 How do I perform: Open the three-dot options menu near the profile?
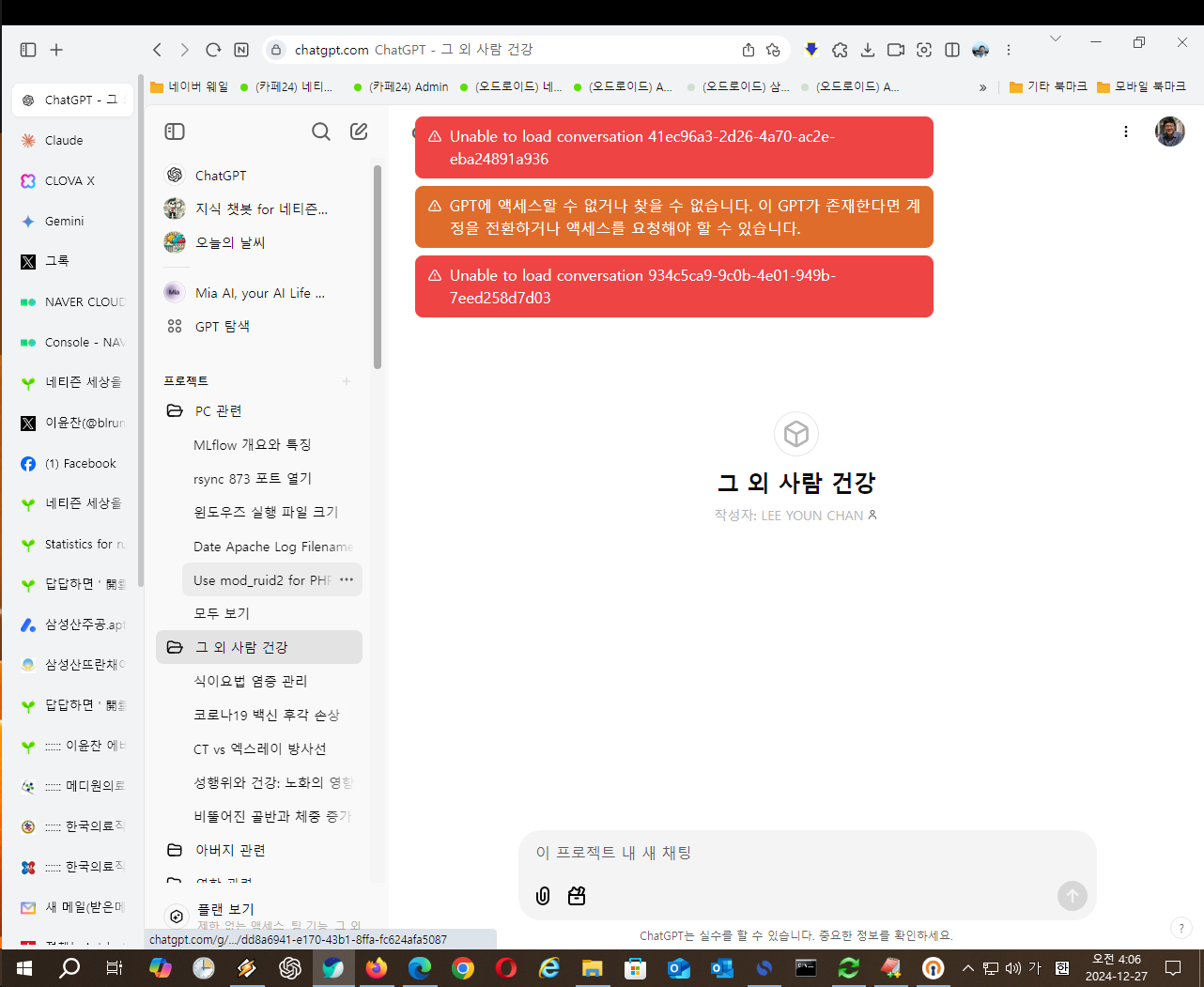[1126, 131]
